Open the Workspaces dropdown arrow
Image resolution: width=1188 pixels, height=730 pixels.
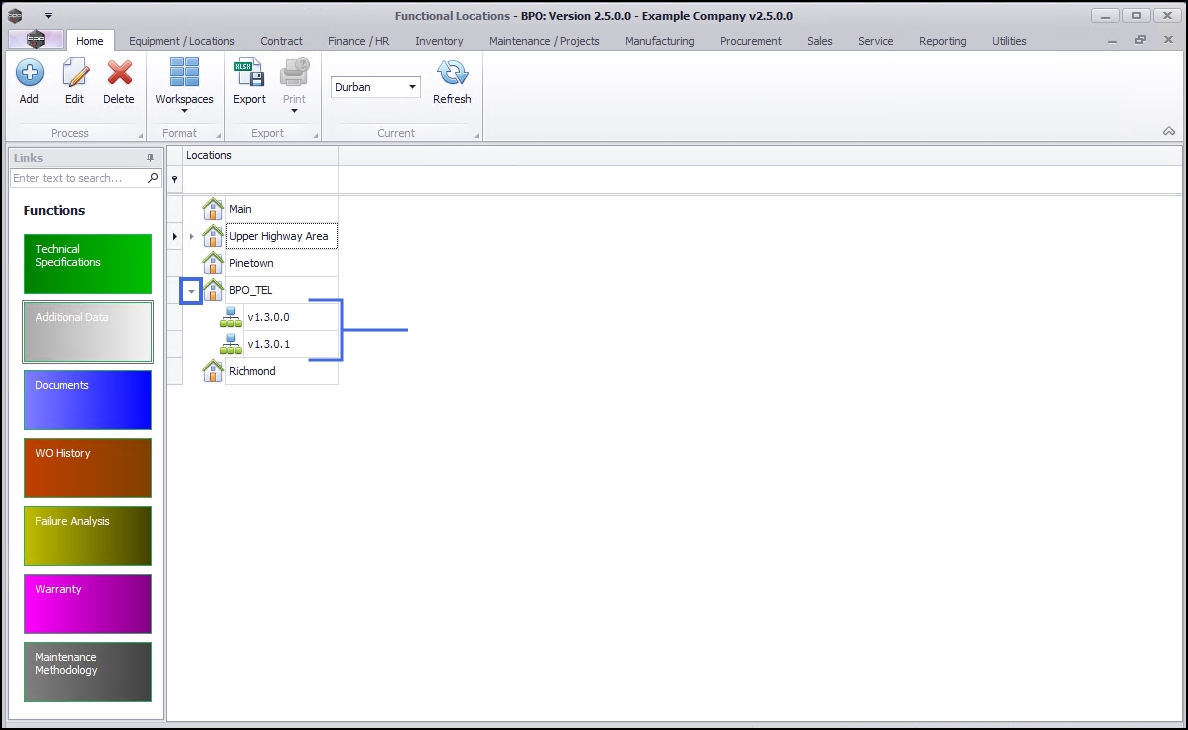click(x=184, y=111)
